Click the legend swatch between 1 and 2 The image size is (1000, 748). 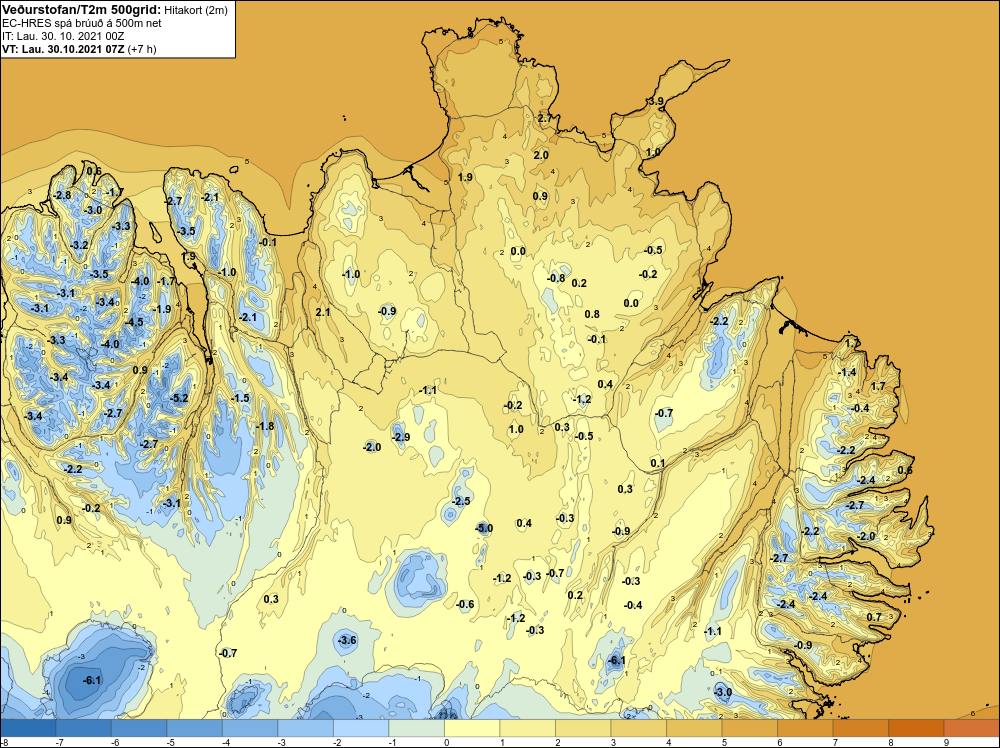pos(527,728)
